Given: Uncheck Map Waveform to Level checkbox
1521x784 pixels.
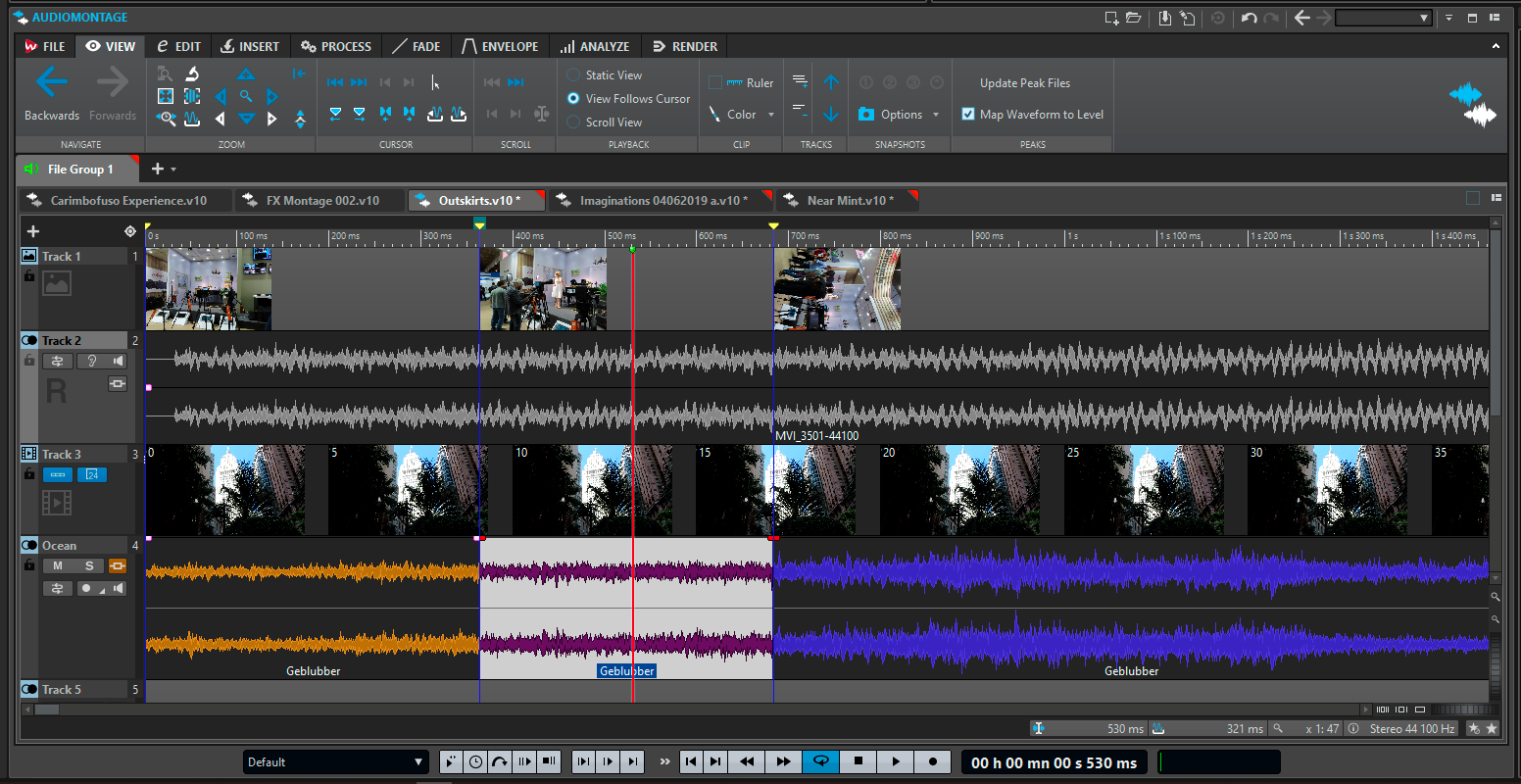Looking at the screenshot, I should 968,115.
